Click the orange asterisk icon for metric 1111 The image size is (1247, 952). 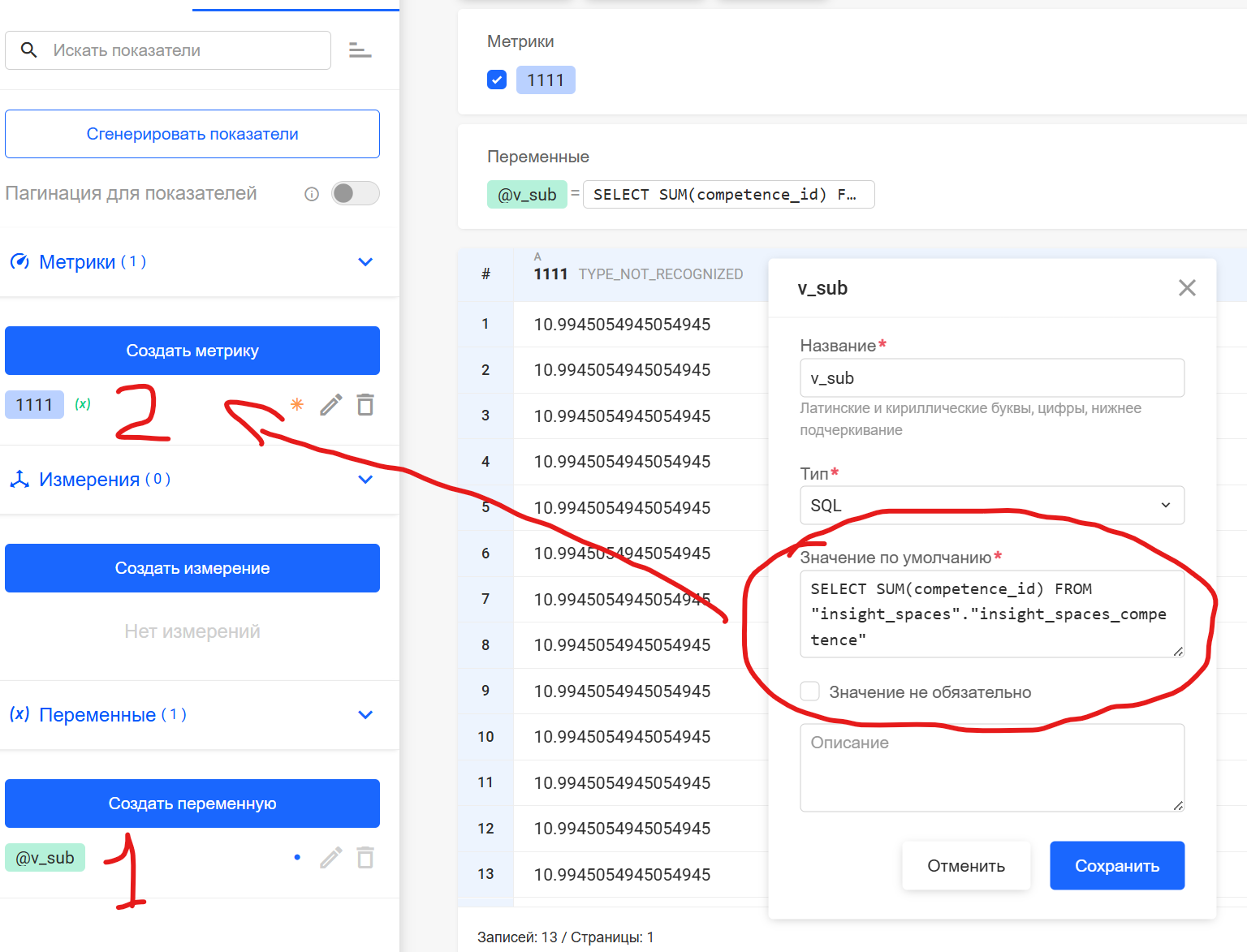(x=297, y=404)
